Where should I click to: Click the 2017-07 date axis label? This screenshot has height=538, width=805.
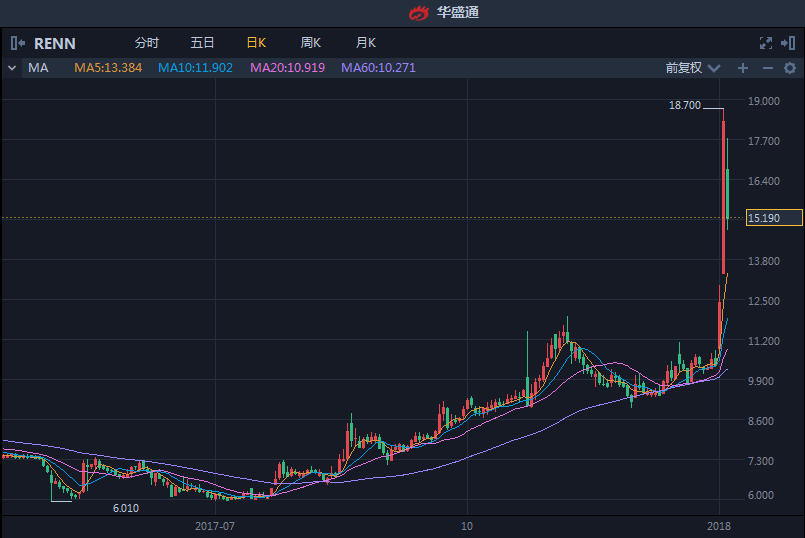[x=215, y=526]
